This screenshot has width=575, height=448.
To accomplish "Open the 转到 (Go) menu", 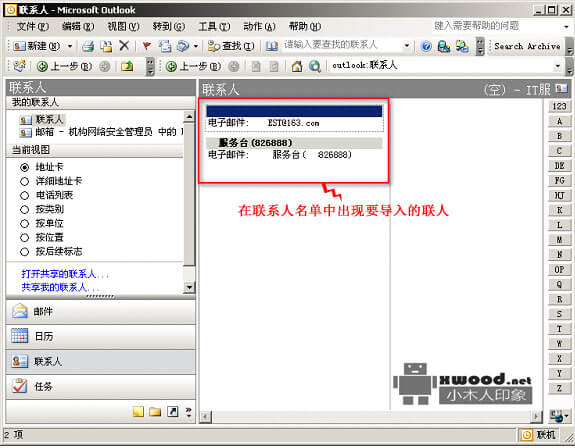I will [x=169, y=26].
